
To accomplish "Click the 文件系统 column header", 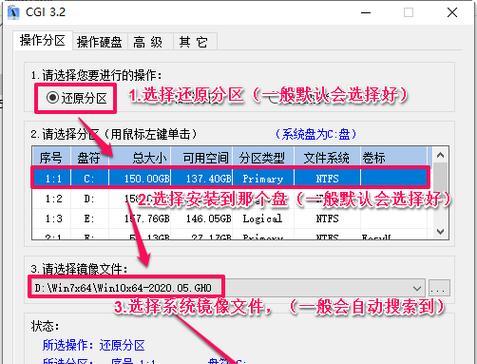I will click(327, 158).
